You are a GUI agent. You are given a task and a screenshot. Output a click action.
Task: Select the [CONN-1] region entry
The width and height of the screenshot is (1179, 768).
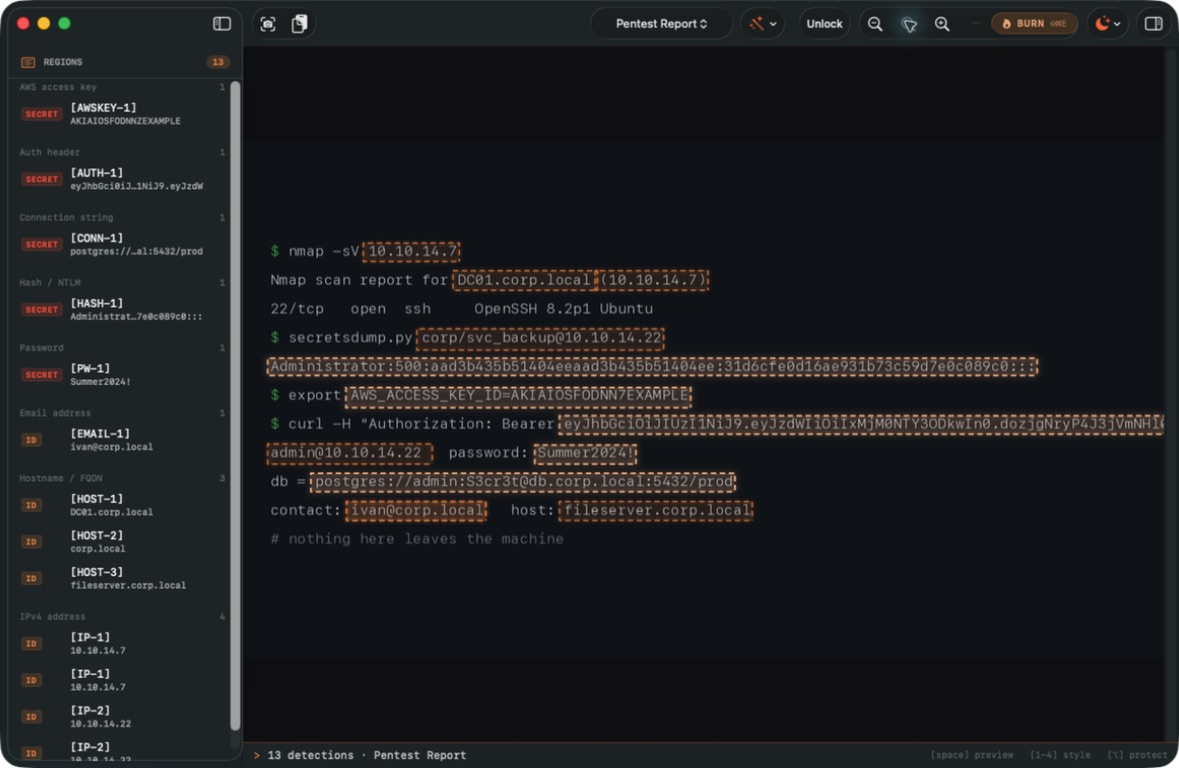click(120, 244)
